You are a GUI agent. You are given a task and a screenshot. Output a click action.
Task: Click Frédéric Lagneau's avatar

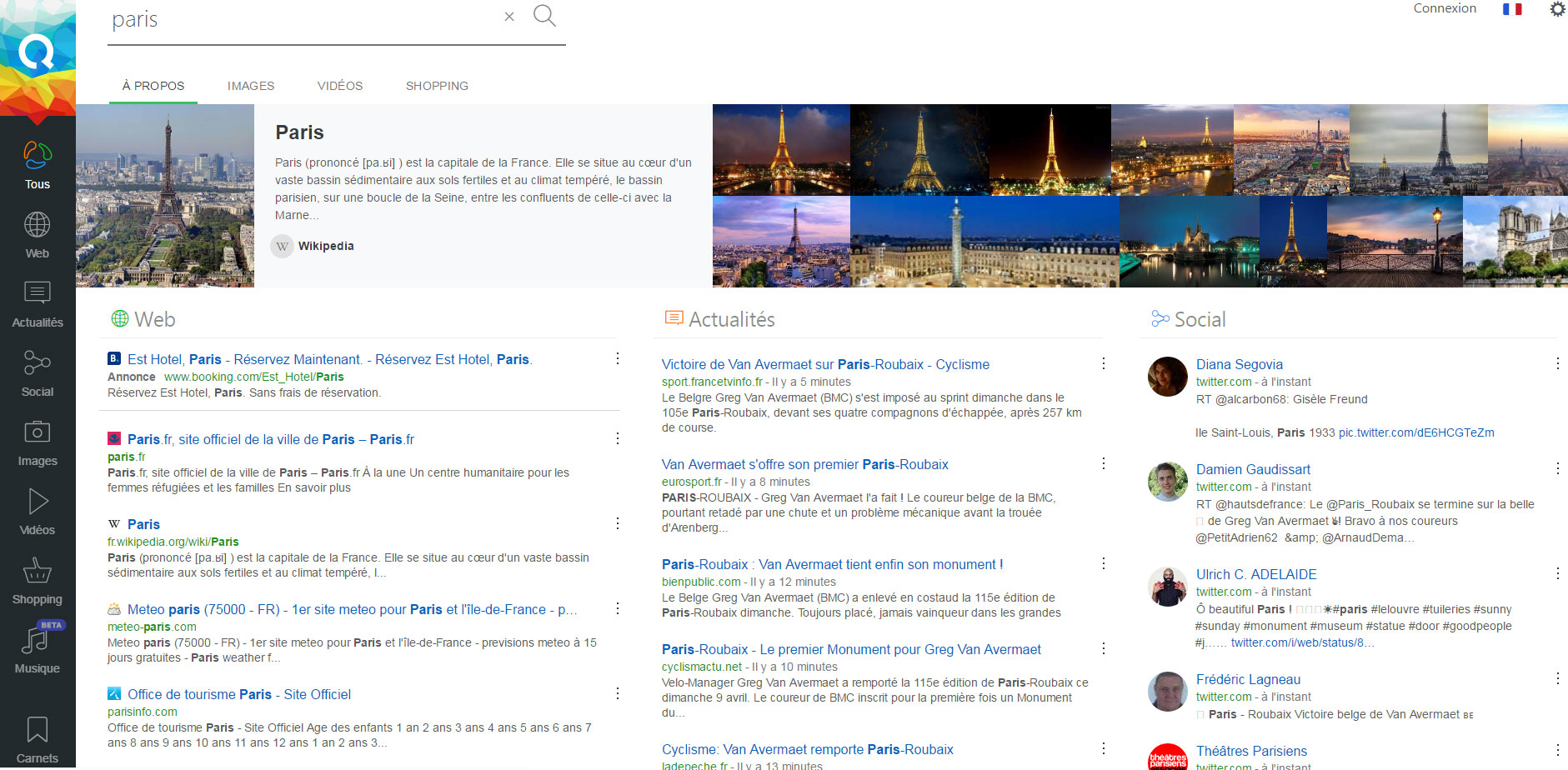click(x=1168, y=692)
